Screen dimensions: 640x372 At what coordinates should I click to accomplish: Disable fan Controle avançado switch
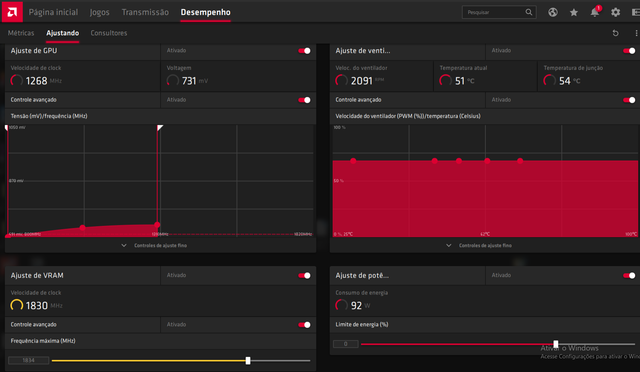click(629, 100)
